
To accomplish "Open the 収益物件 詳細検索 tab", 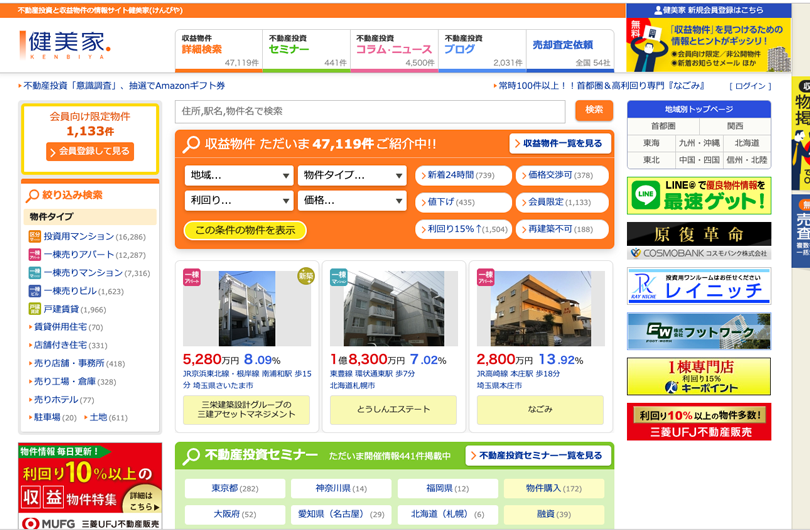I will tap(219, 51).
